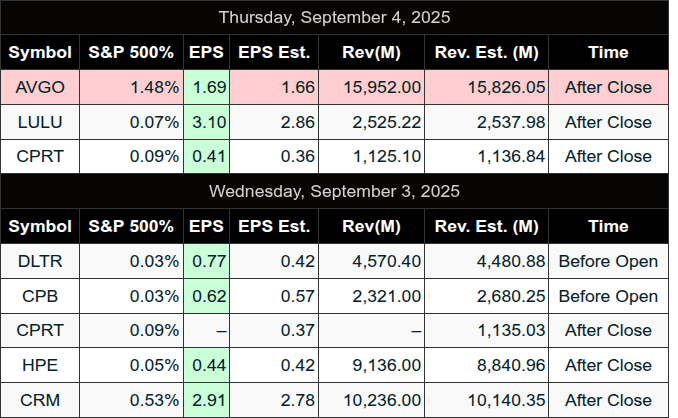Click LULU's After Close time cell
Screen dimensions: 678x418
[x=608, y=122]
